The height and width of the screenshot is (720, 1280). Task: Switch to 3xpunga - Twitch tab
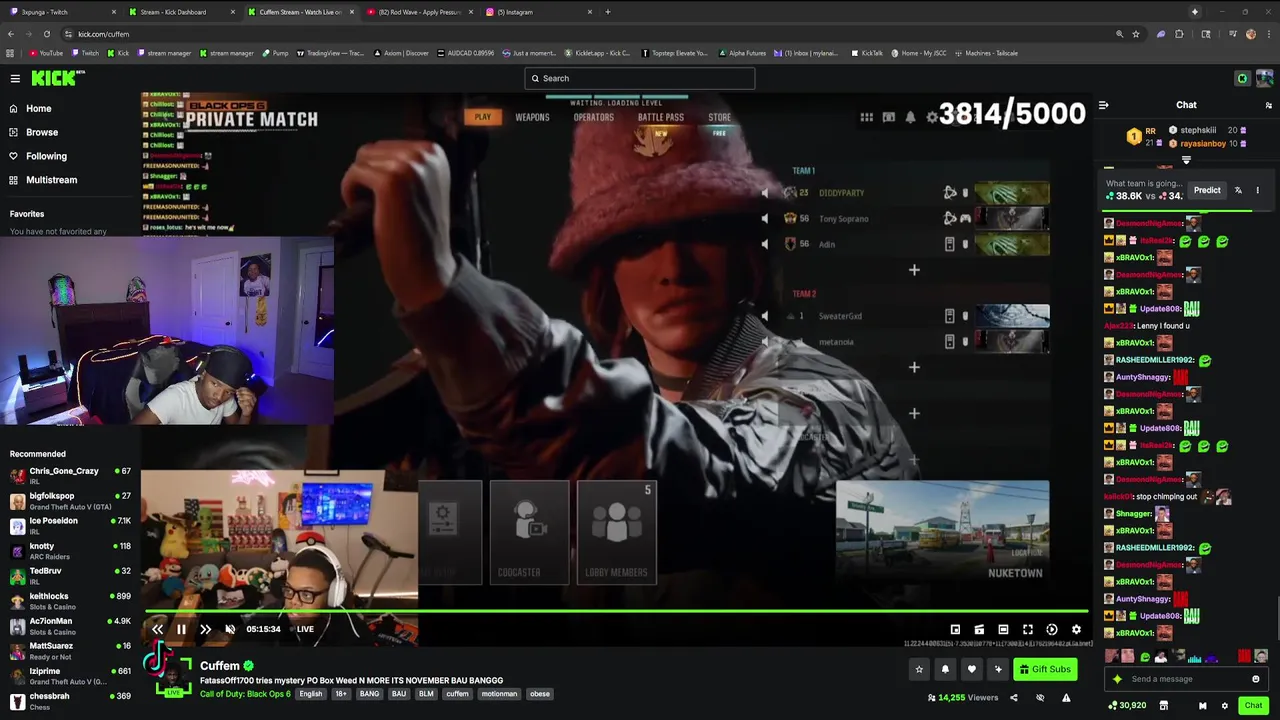click(60, 12)
